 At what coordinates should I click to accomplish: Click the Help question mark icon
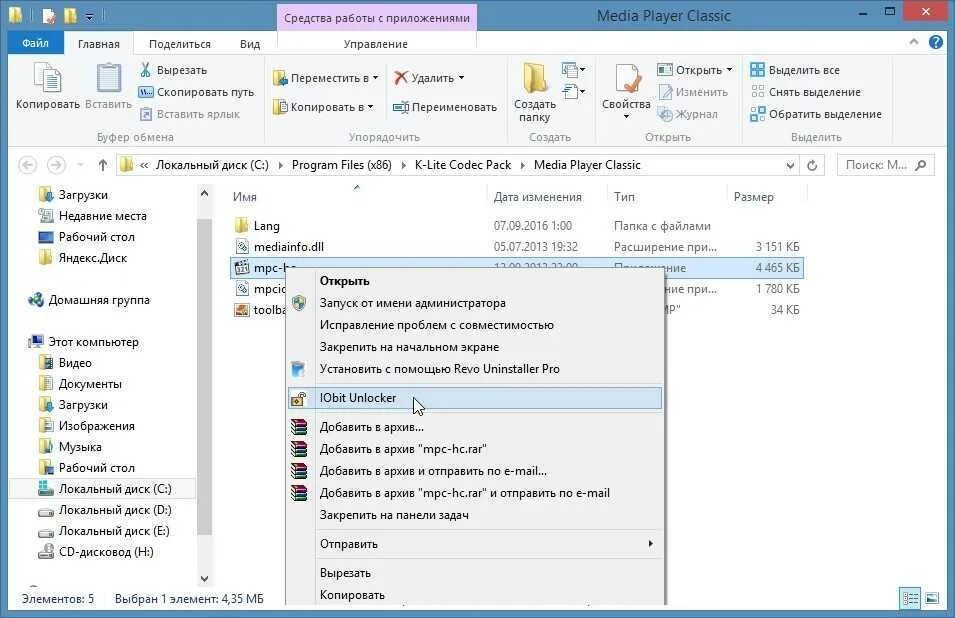[936, 42]
